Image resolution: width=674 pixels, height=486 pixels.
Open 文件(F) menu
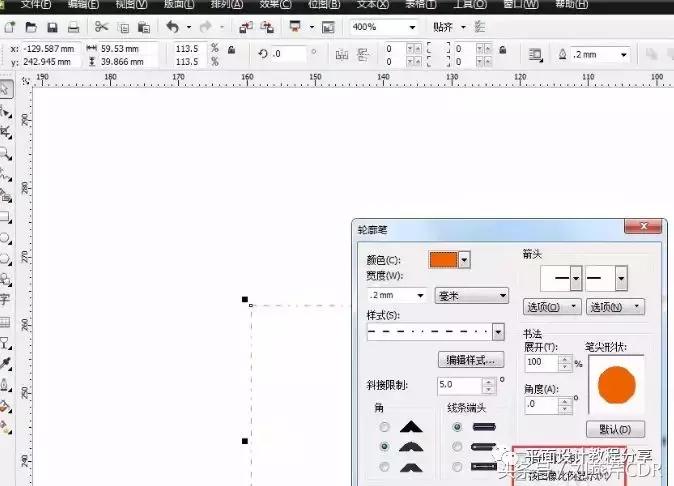35,5
